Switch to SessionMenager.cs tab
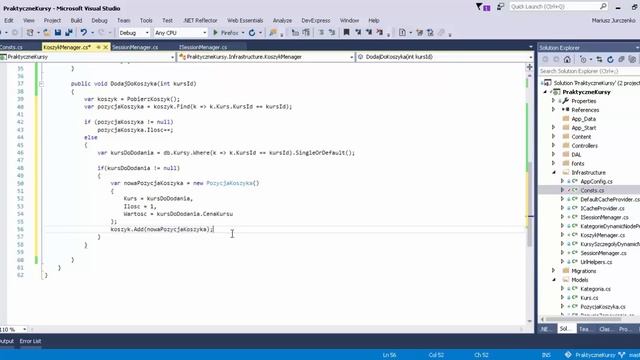The height and width of the screenshot is (360, 640). [x=135, y=47]
